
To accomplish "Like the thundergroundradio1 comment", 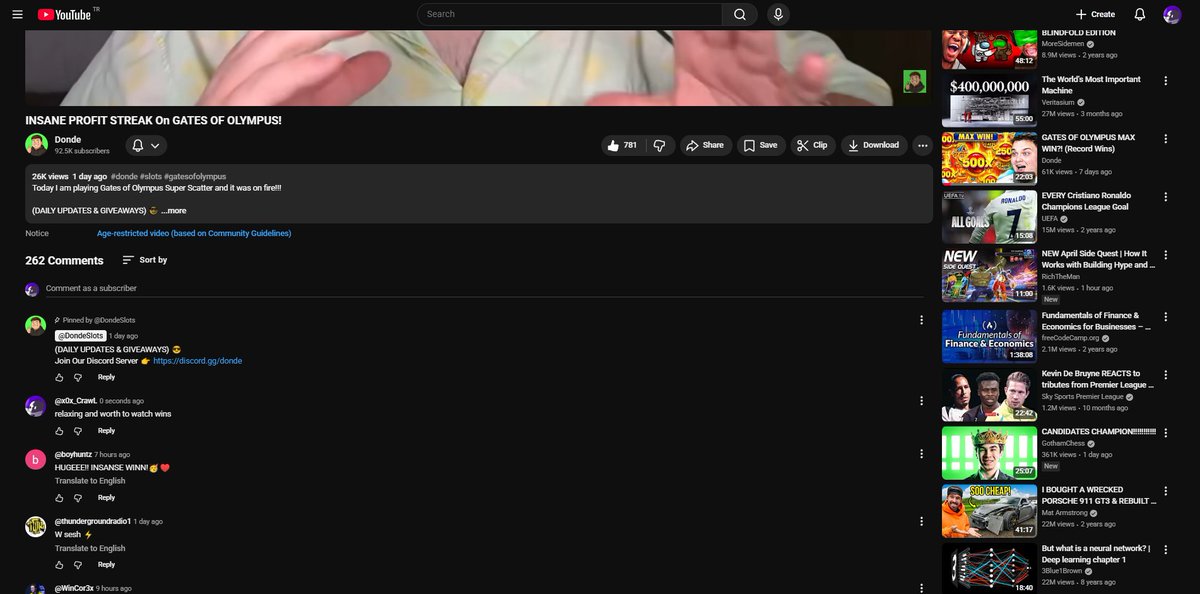I will [x=59, y=564].
